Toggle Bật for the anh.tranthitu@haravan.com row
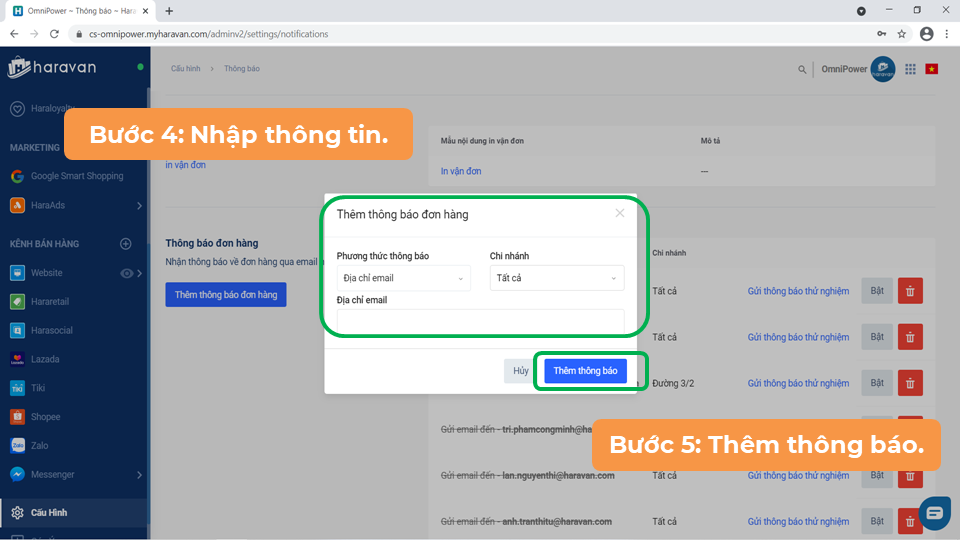 (877, 521)
